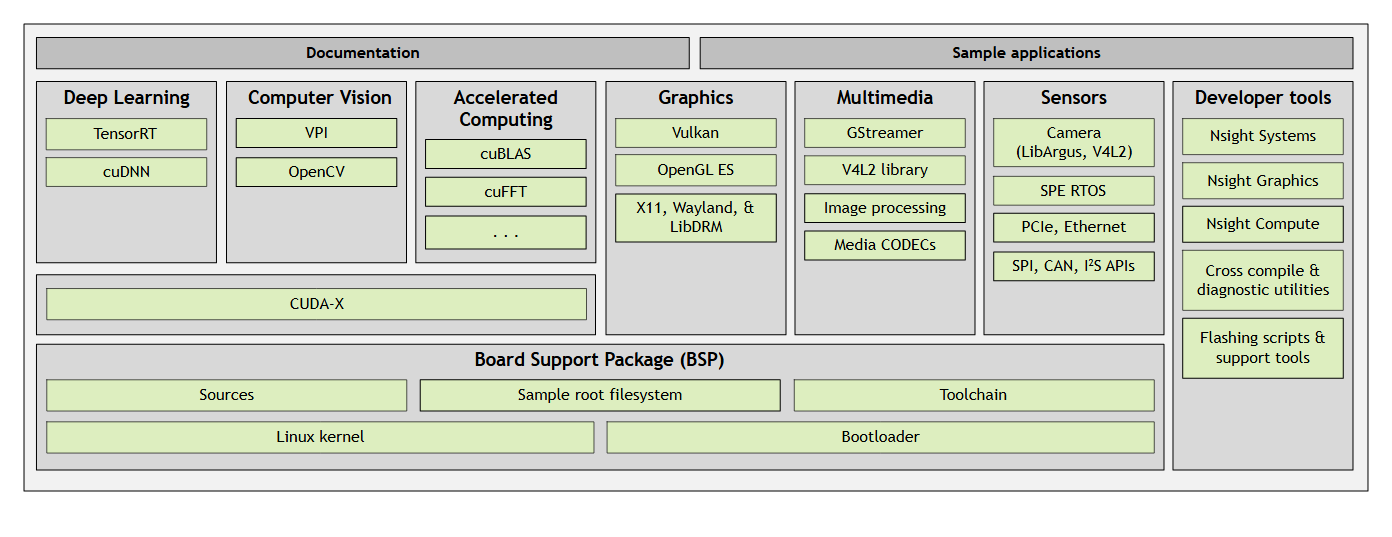Click the V4L2 library box
The height and width of the screenshot is (537, 1392).
point(885,170)
